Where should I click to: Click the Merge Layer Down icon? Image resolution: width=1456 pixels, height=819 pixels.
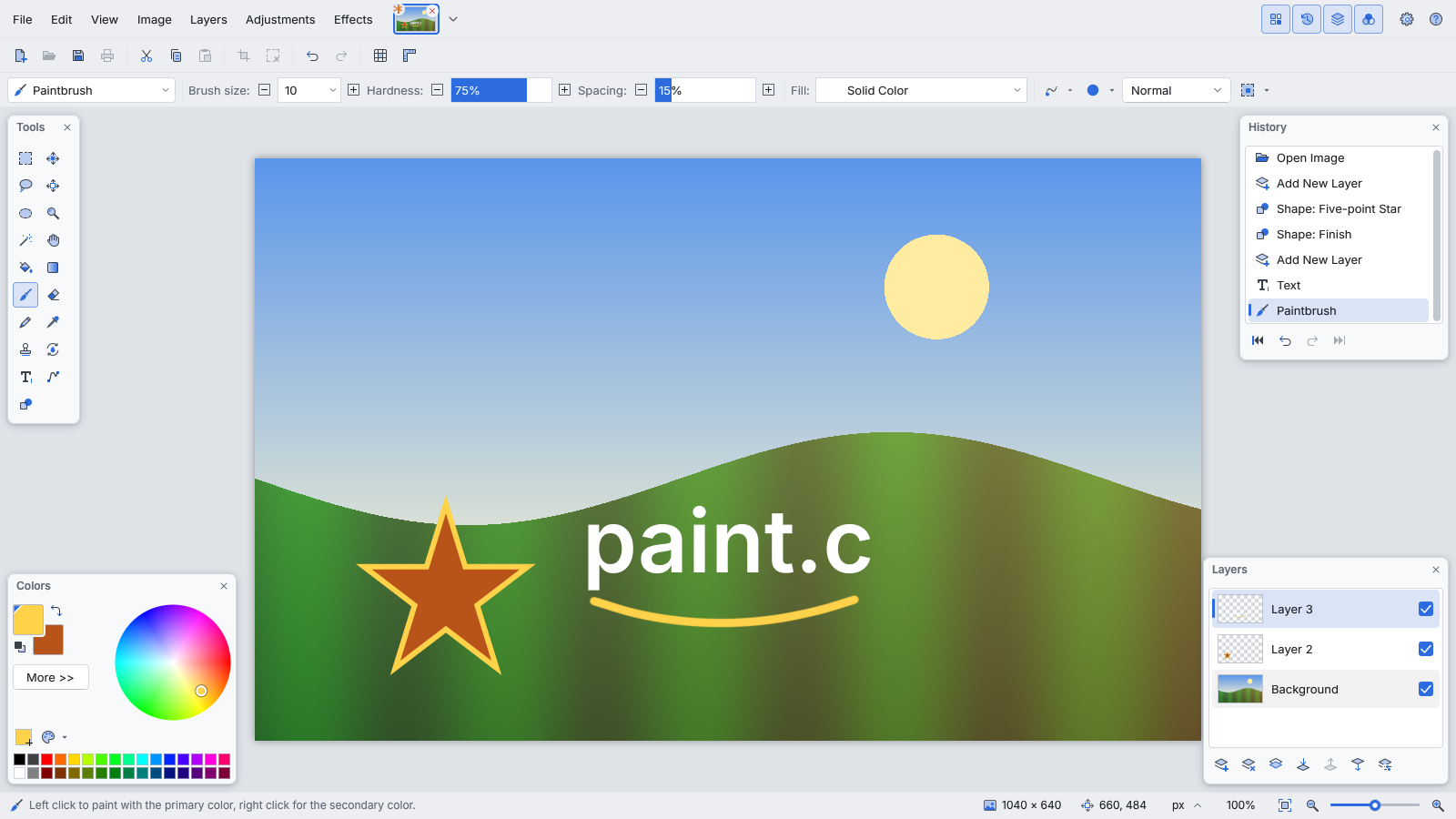[x=1303, y=764]
